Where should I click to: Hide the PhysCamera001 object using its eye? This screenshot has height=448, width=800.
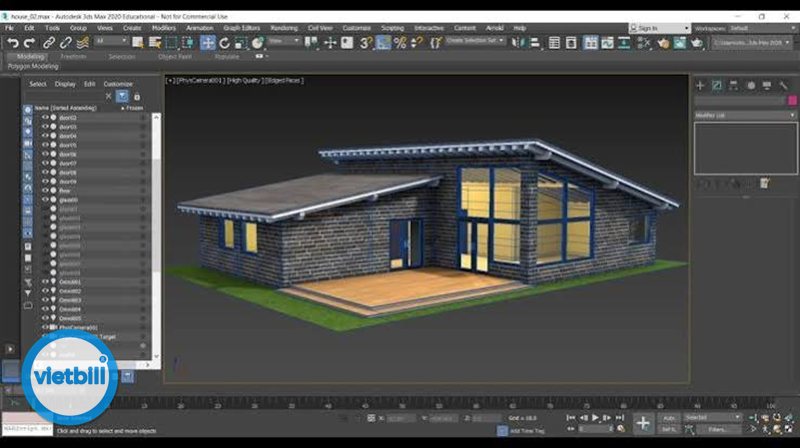point(45,328)
